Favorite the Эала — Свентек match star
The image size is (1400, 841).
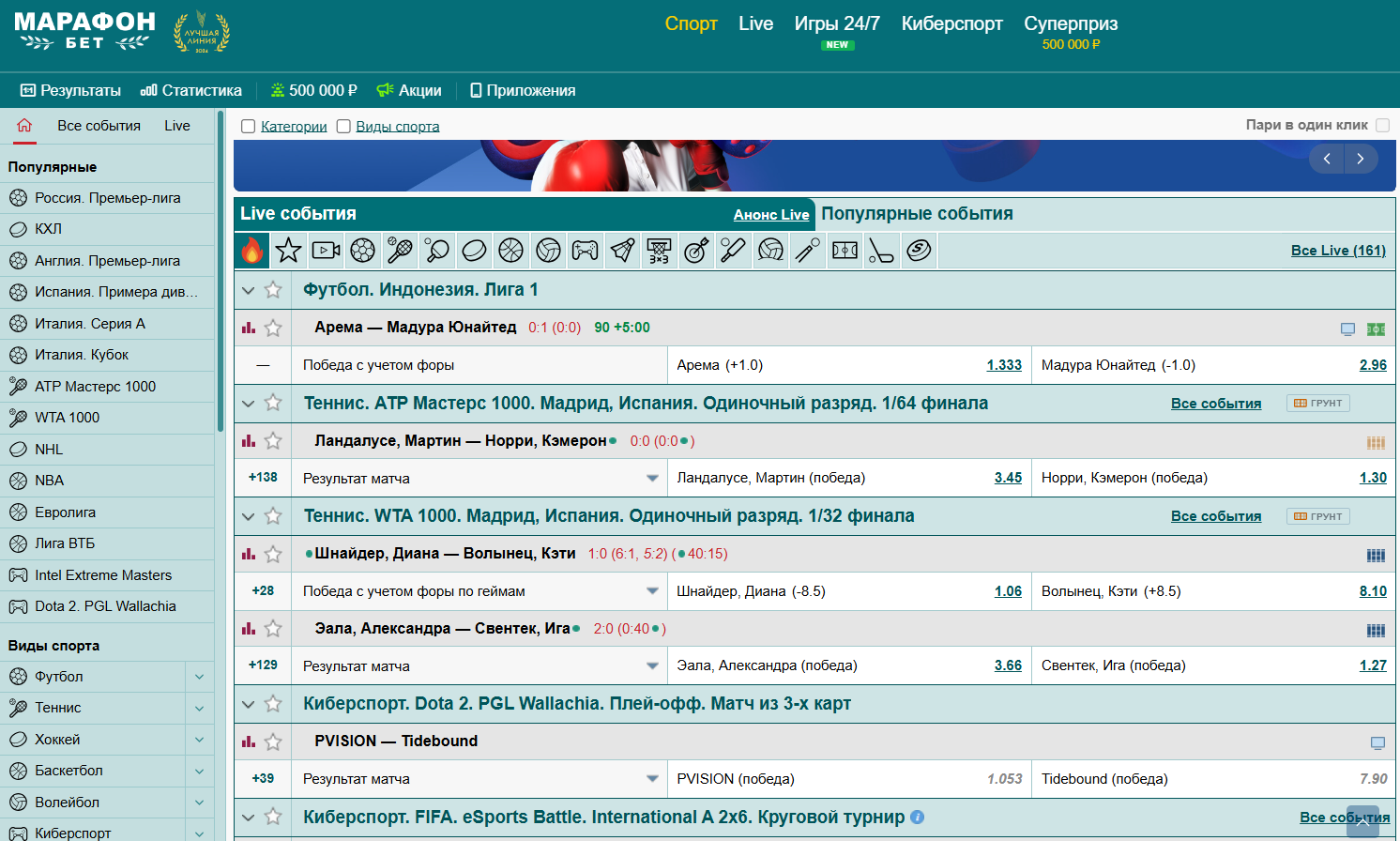(273, 628)
